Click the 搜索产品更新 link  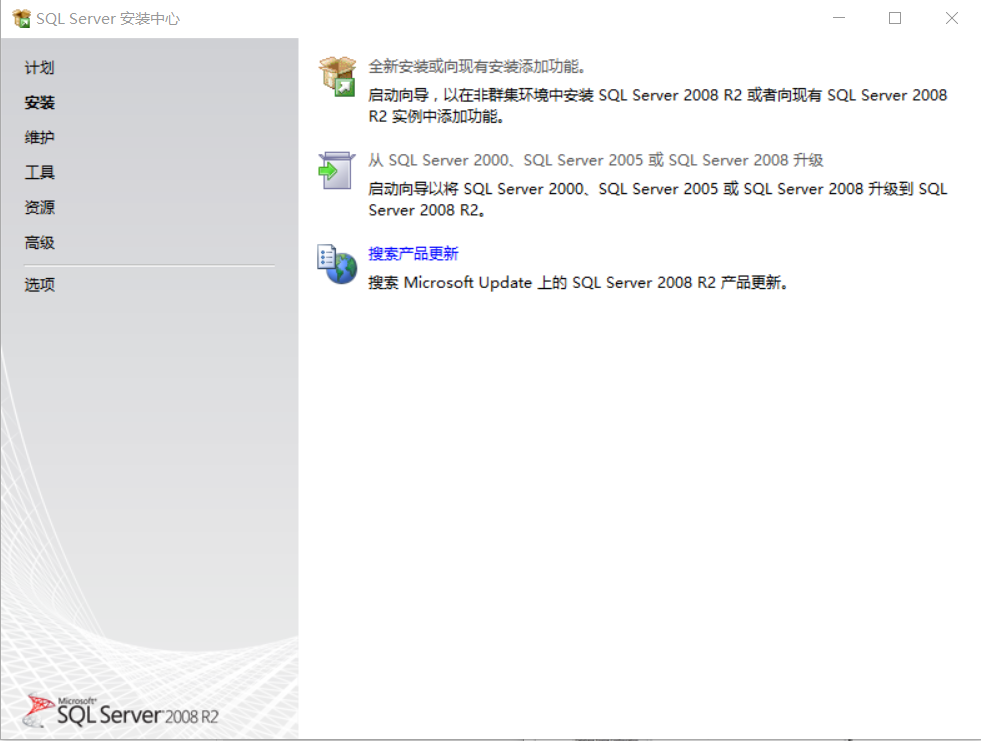[x=413, y=253]
